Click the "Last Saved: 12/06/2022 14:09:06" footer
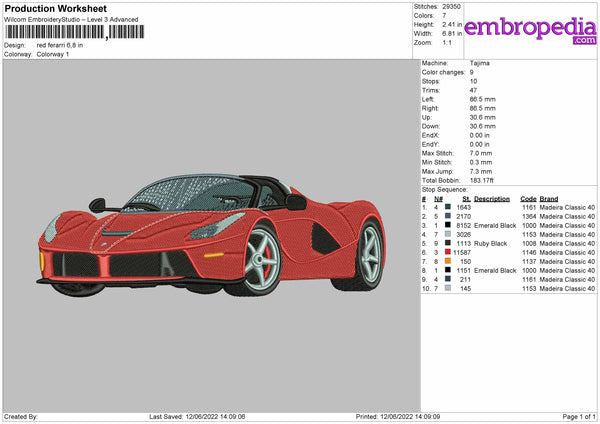This screenshot has width=600, height=424. point(197,416)
